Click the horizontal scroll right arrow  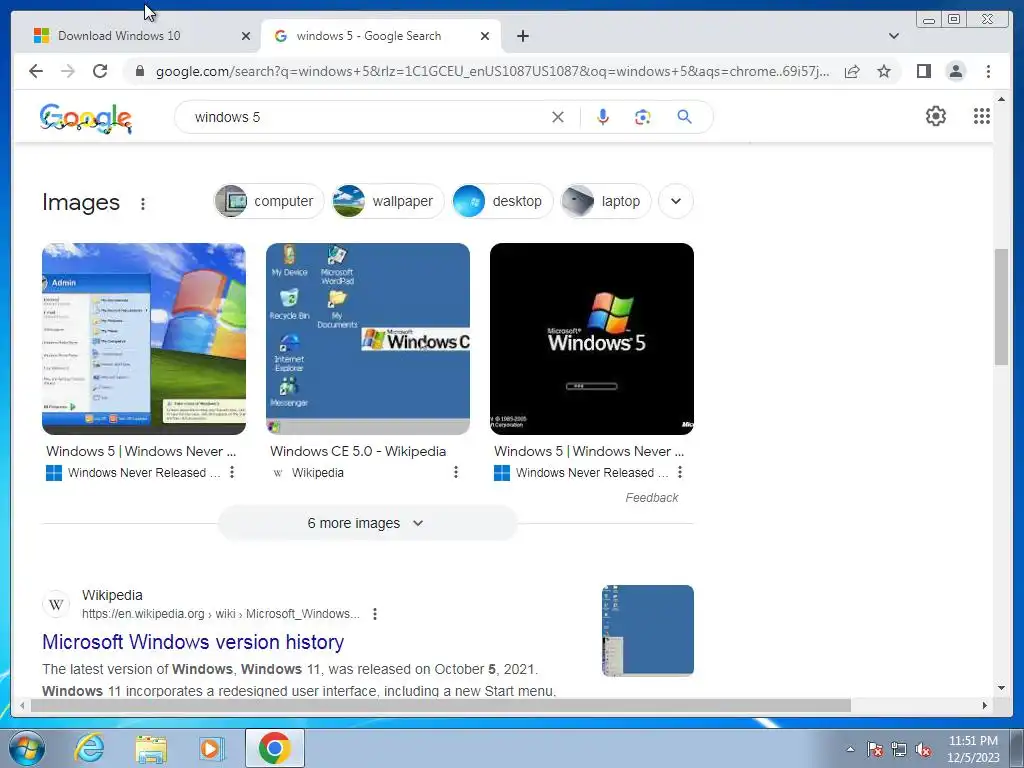click(985, 705)
